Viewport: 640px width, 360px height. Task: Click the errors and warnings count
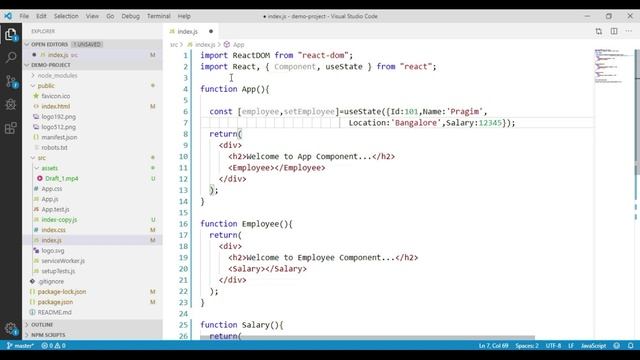(53, 346)
